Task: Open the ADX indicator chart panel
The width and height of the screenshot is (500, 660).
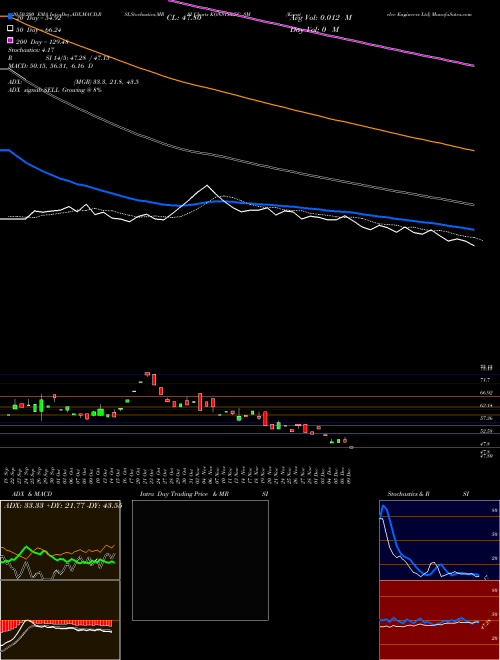Action: tap(60, 540)
